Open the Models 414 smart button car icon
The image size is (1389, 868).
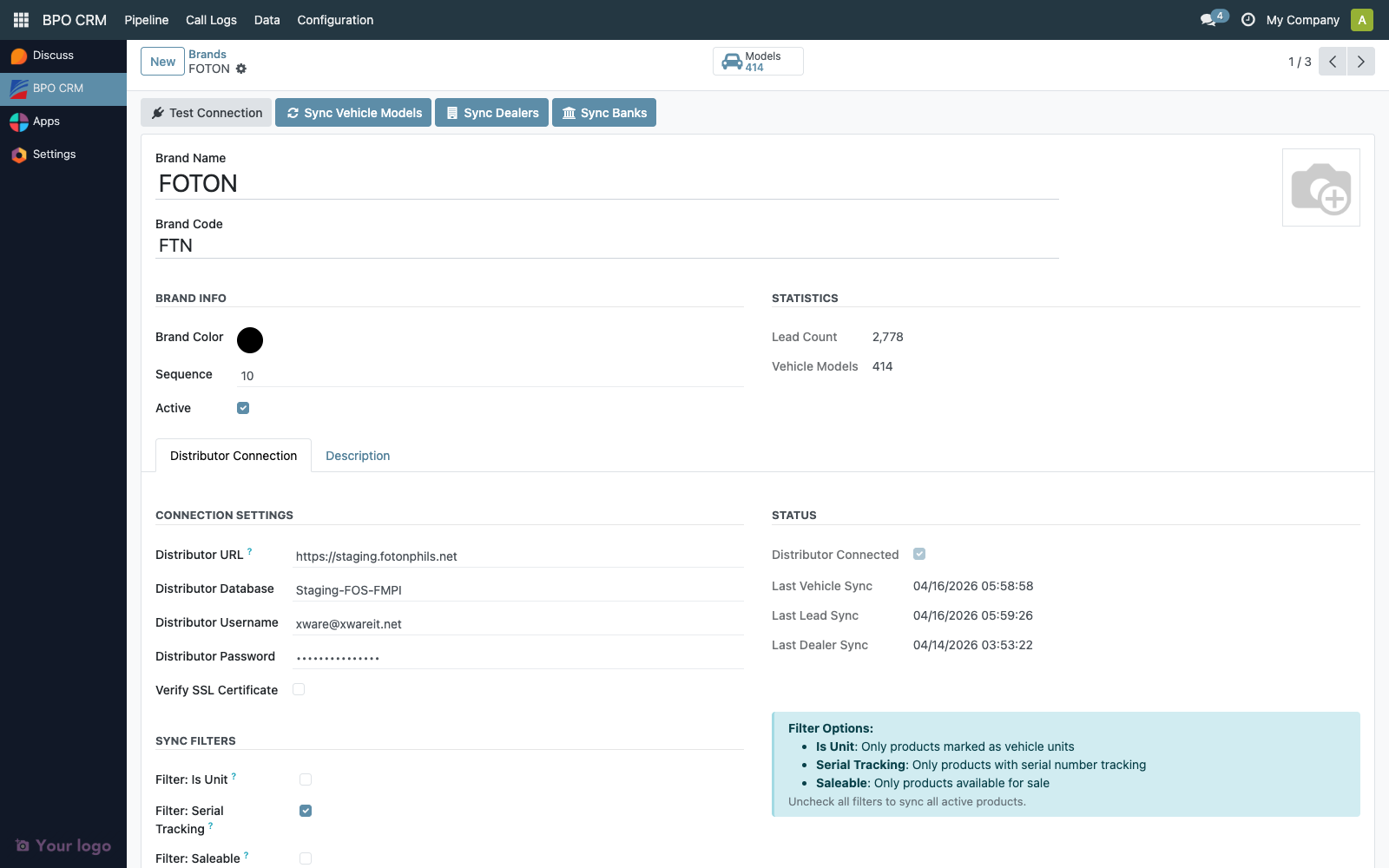click(731, 61)
